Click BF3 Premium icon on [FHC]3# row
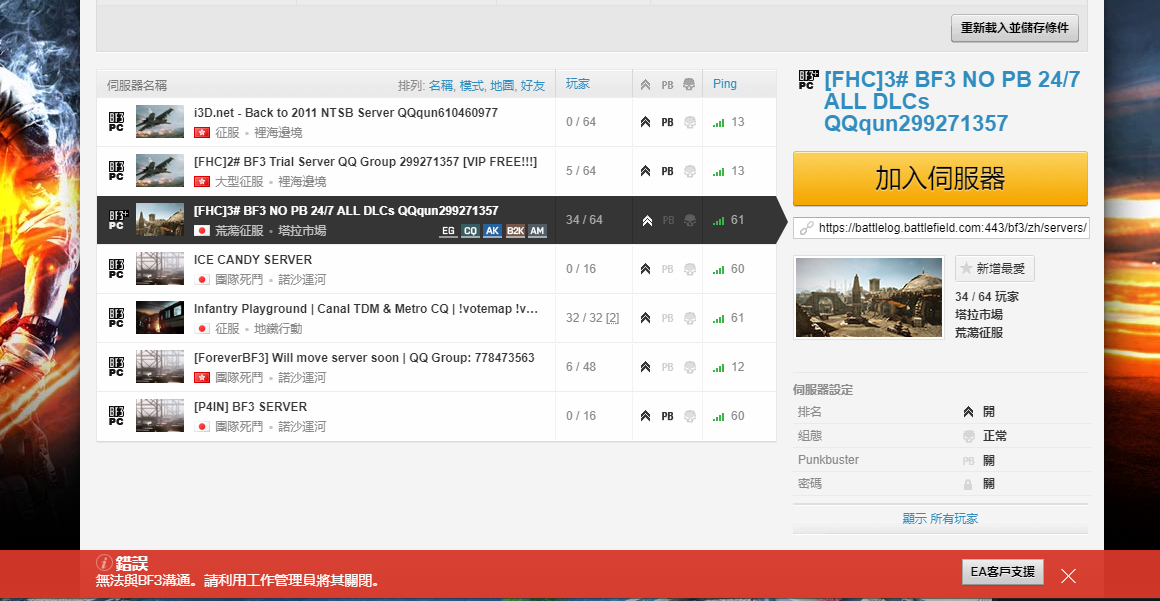 pyautogui.click(x=118, y=220)
